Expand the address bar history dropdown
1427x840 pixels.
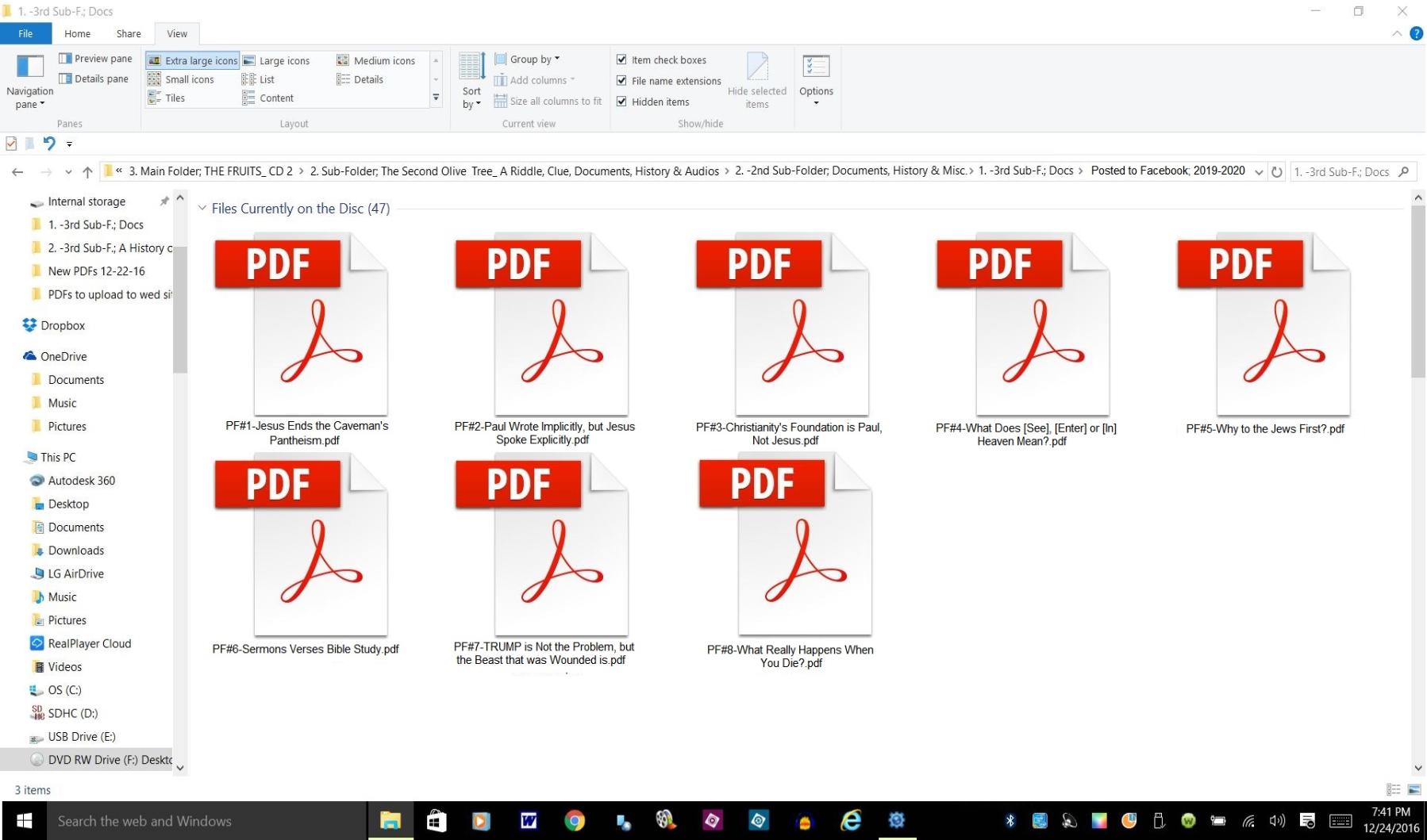(x=1259, y=172)
